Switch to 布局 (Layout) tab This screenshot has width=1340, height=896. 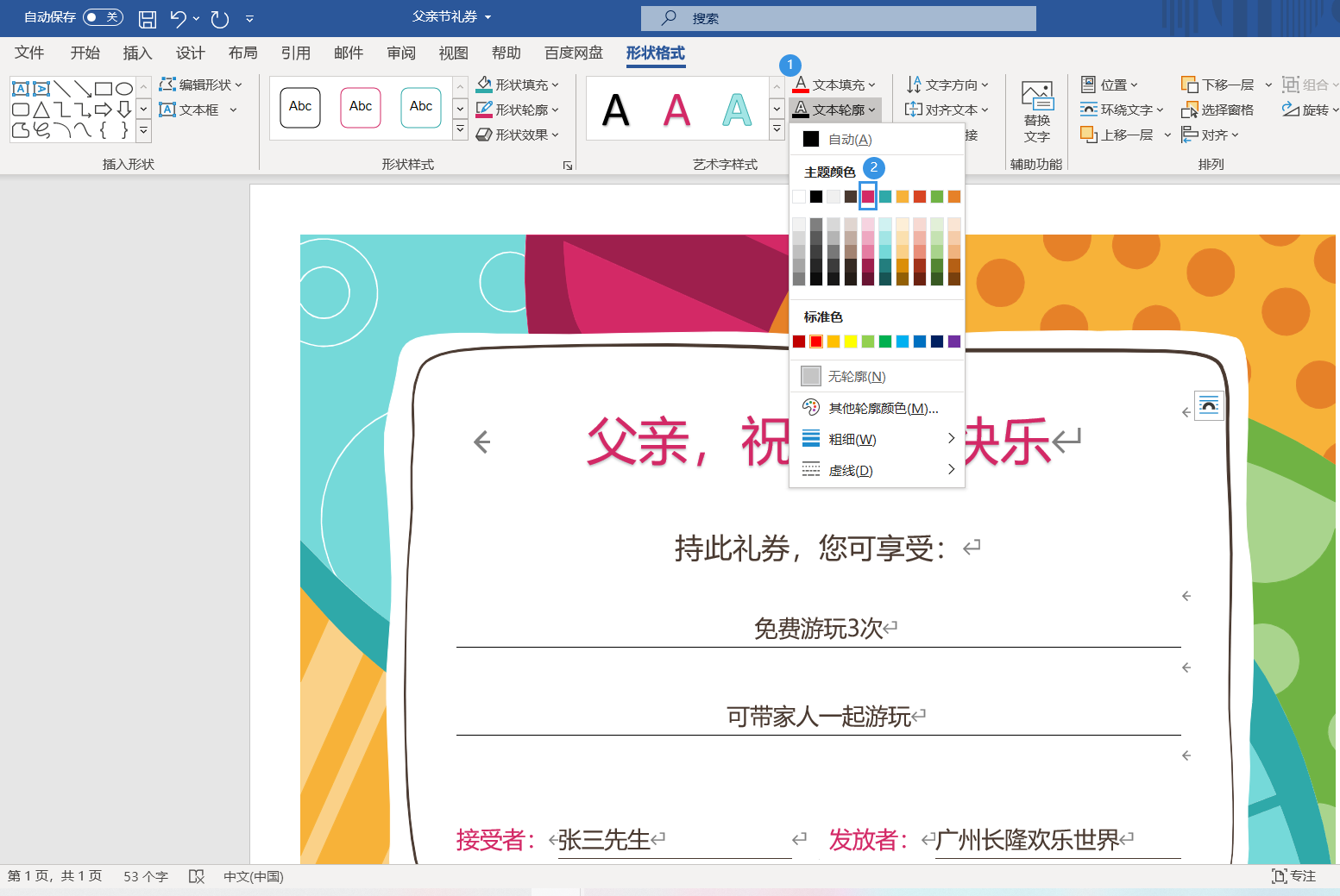243,53
